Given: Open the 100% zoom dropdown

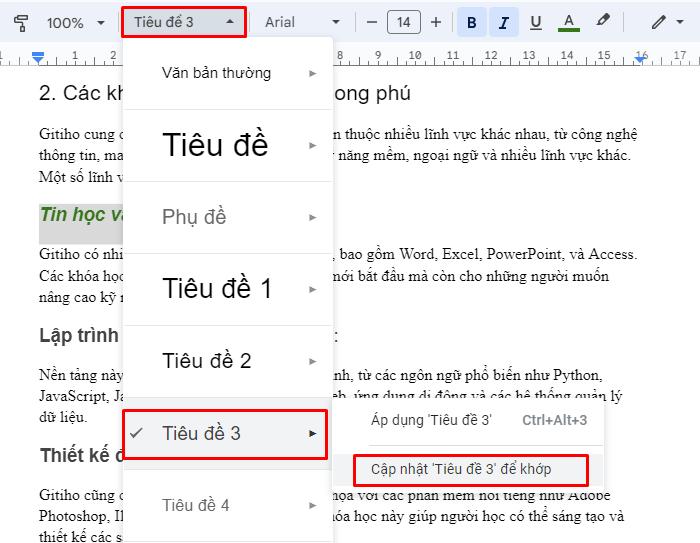Looking at the screenshot, I should (x=75, y=22).
